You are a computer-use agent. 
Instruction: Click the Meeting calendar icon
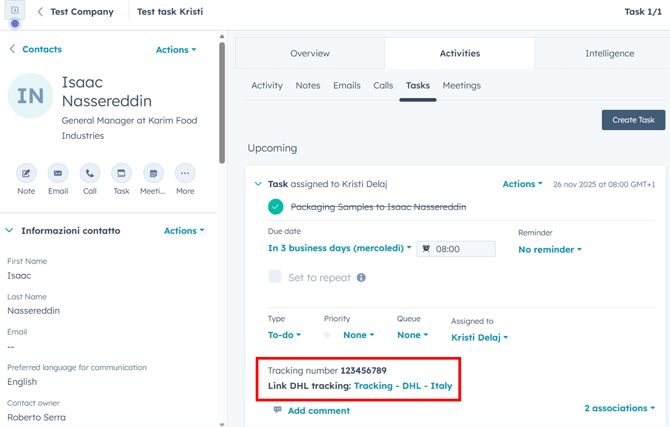(153, 173)
